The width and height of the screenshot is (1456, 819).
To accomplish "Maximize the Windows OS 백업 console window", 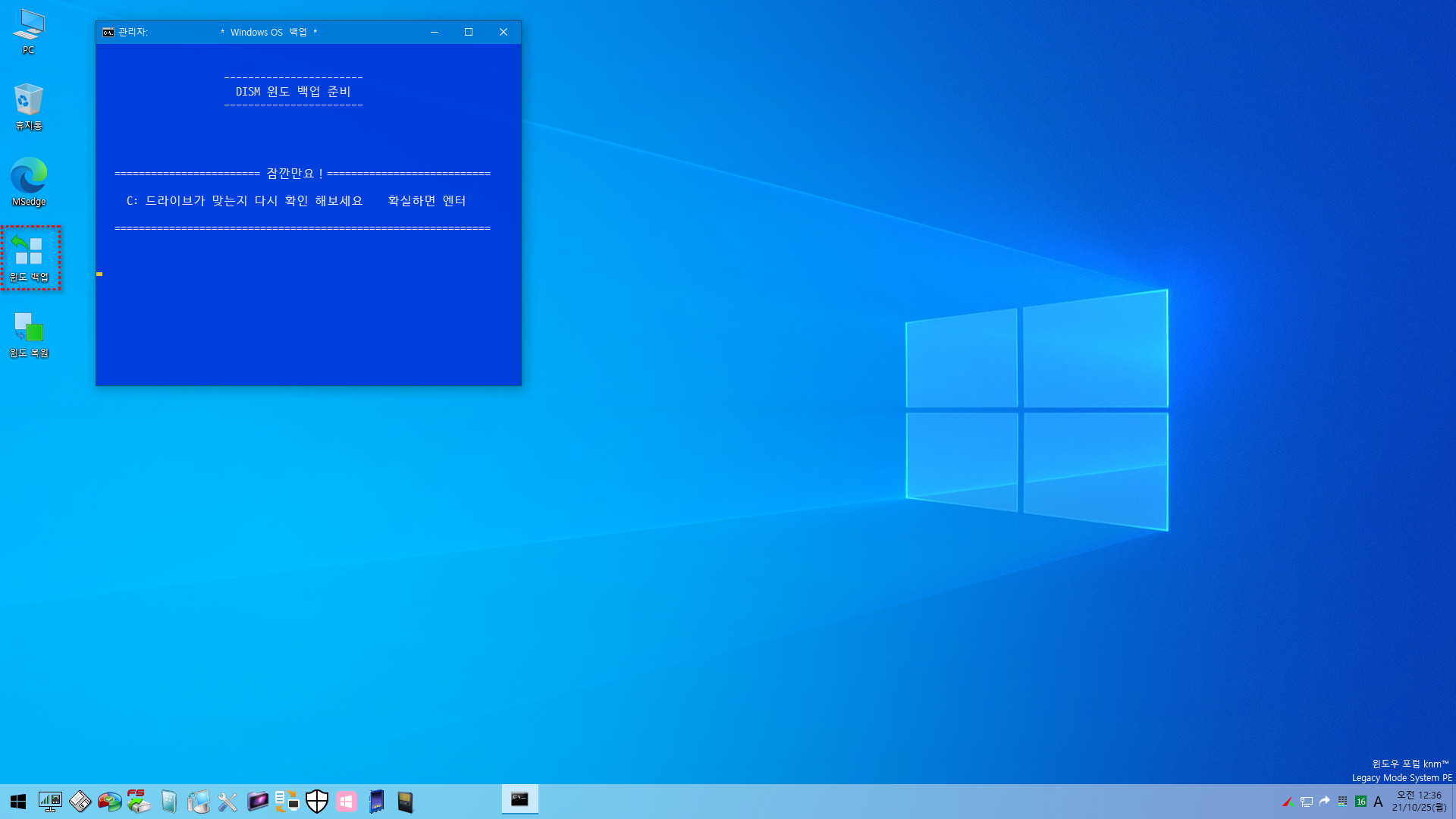I will coord(469,32).
